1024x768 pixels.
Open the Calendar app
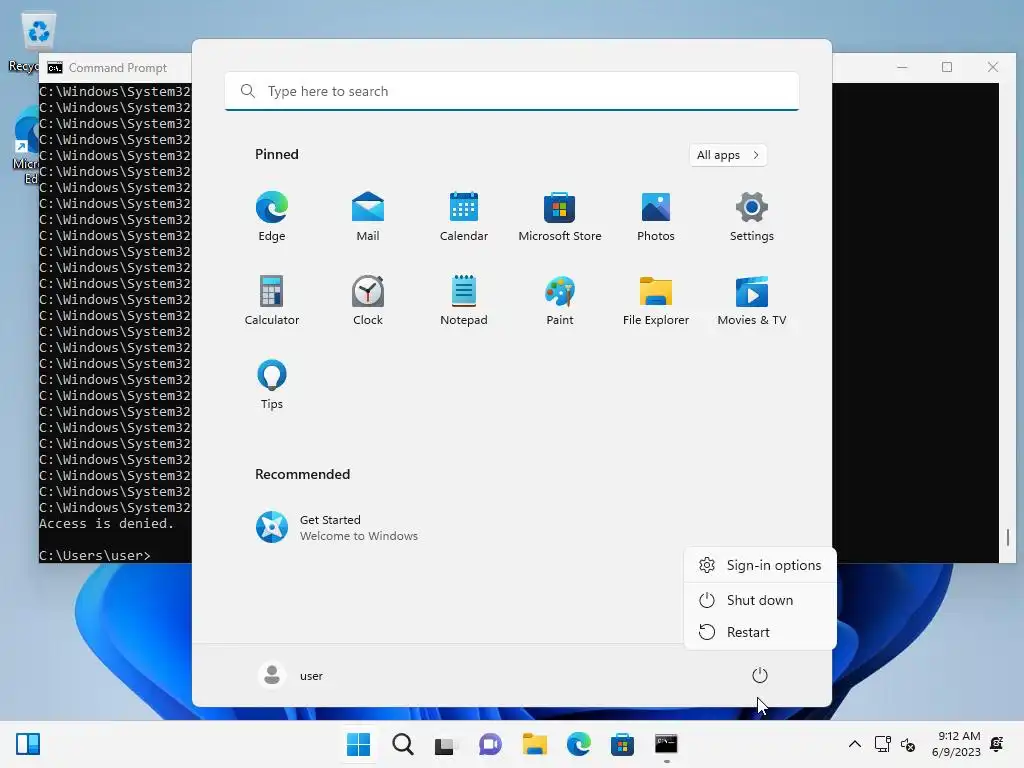pos(464,216)
